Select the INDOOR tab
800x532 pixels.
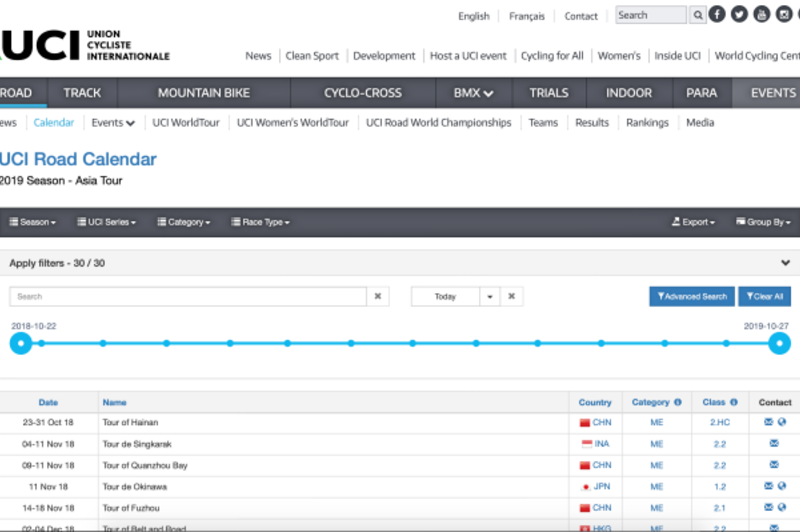[x=629, y=93]
